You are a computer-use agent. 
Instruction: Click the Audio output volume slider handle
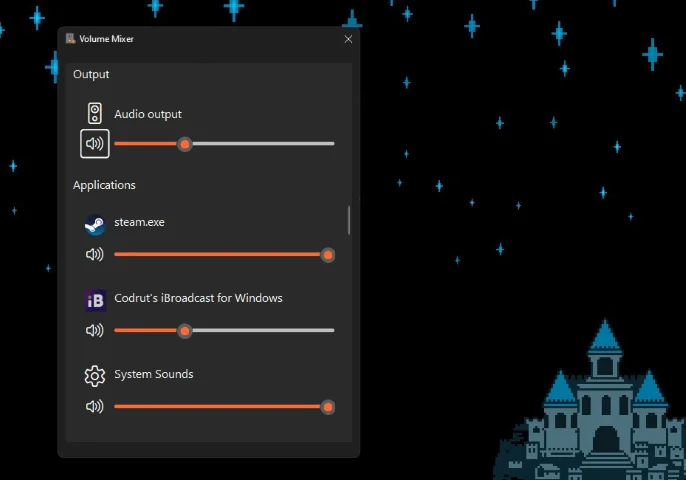pos(185,144)
